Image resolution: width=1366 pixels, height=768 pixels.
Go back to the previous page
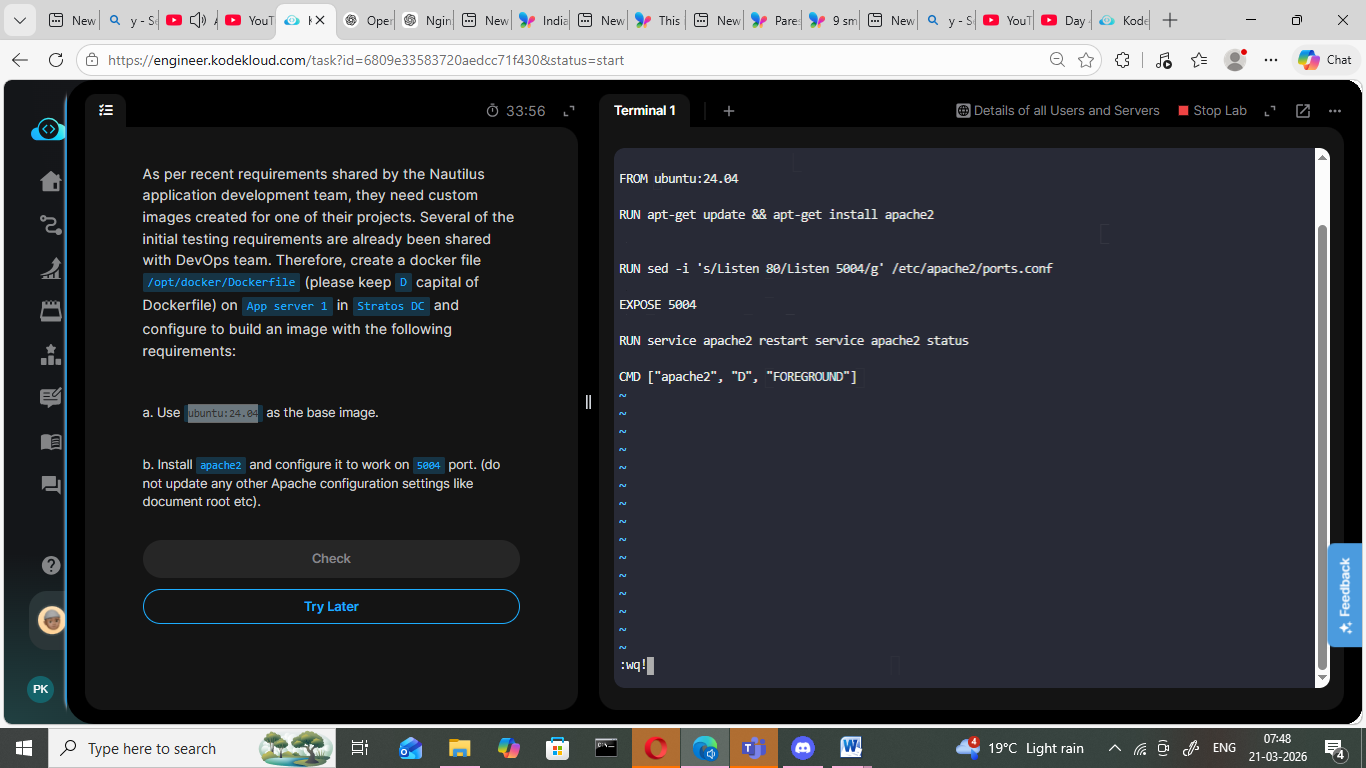pos(20,60)
